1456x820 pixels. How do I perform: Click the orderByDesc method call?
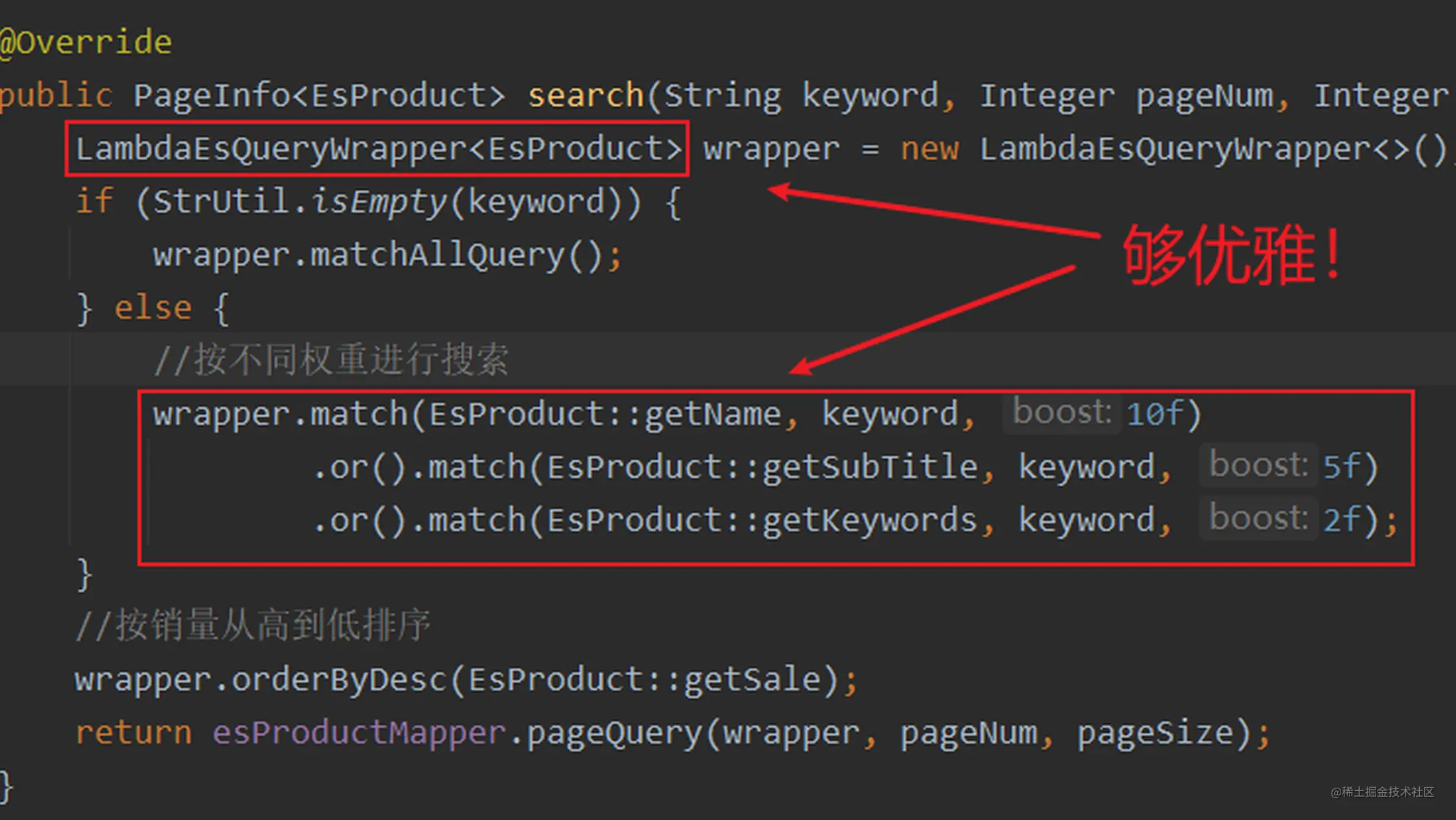click(x=338, y=680)
